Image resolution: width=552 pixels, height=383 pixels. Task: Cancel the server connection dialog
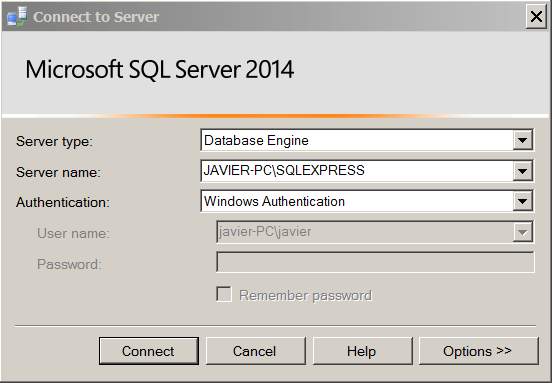pyautogui.click(x=256, y=351)
